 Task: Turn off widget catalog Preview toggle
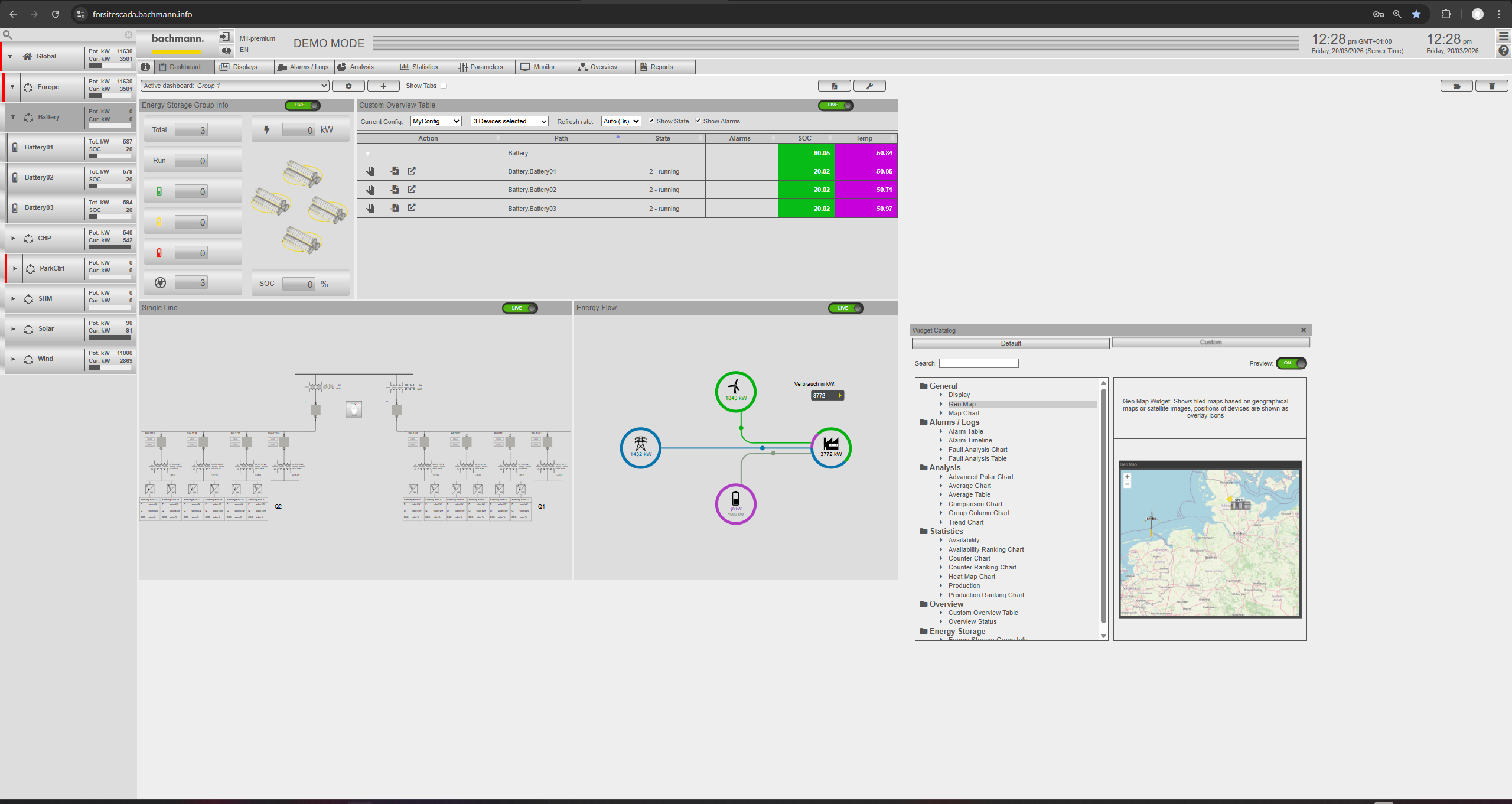[1291, 363]
